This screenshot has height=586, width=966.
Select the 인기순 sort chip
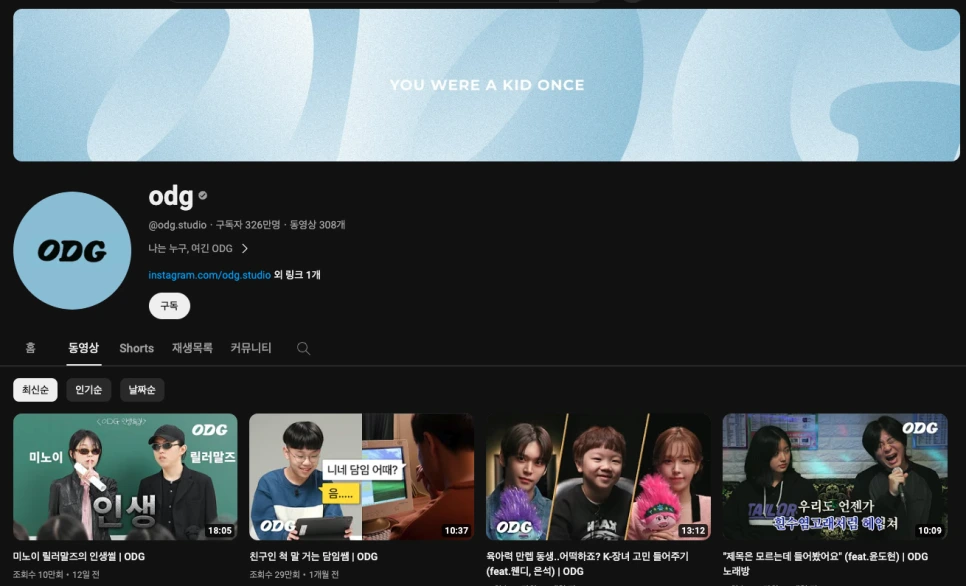[89, 390]
